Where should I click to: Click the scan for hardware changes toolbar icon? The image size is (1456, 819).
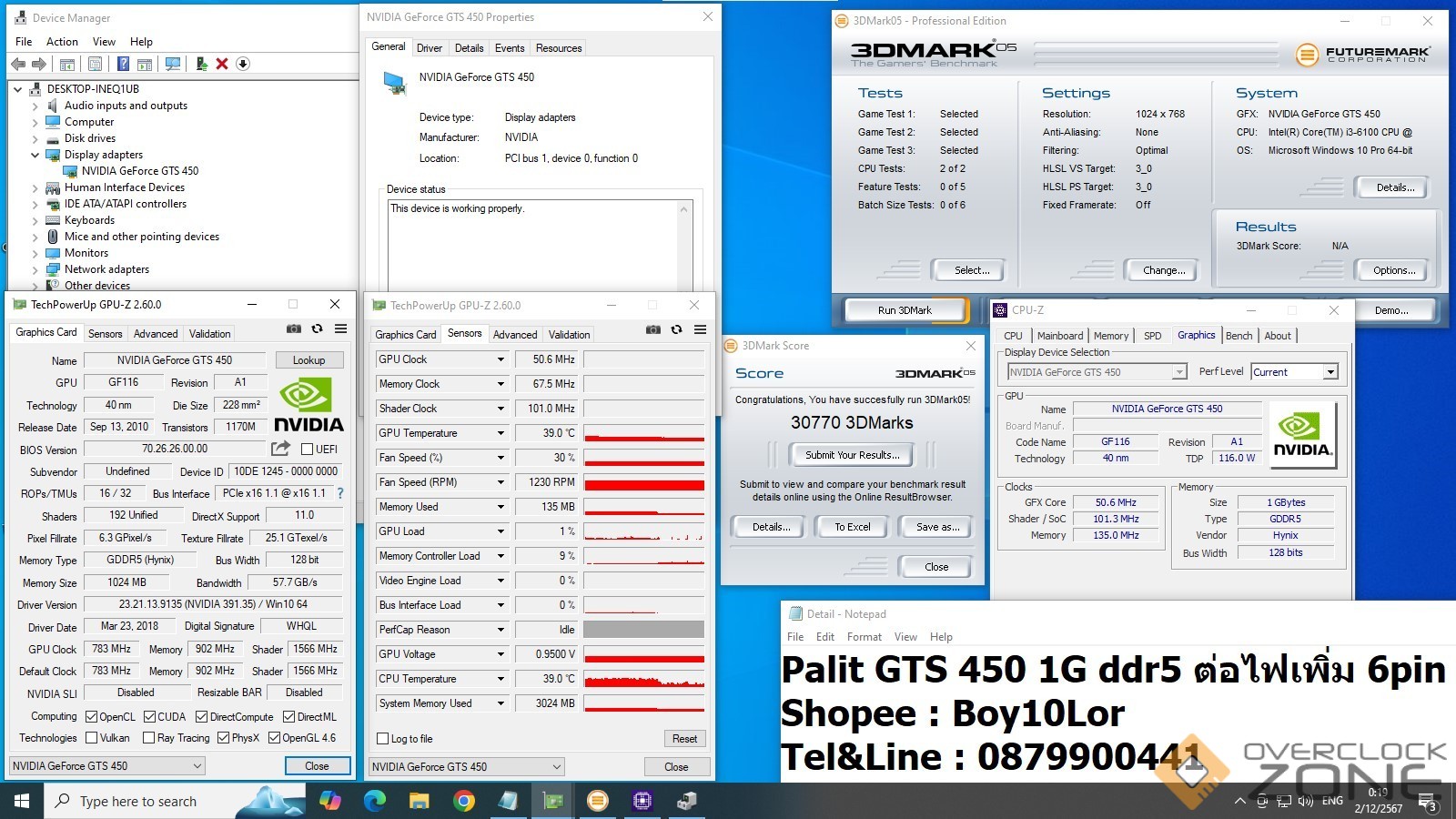click(x=172, y=64)
